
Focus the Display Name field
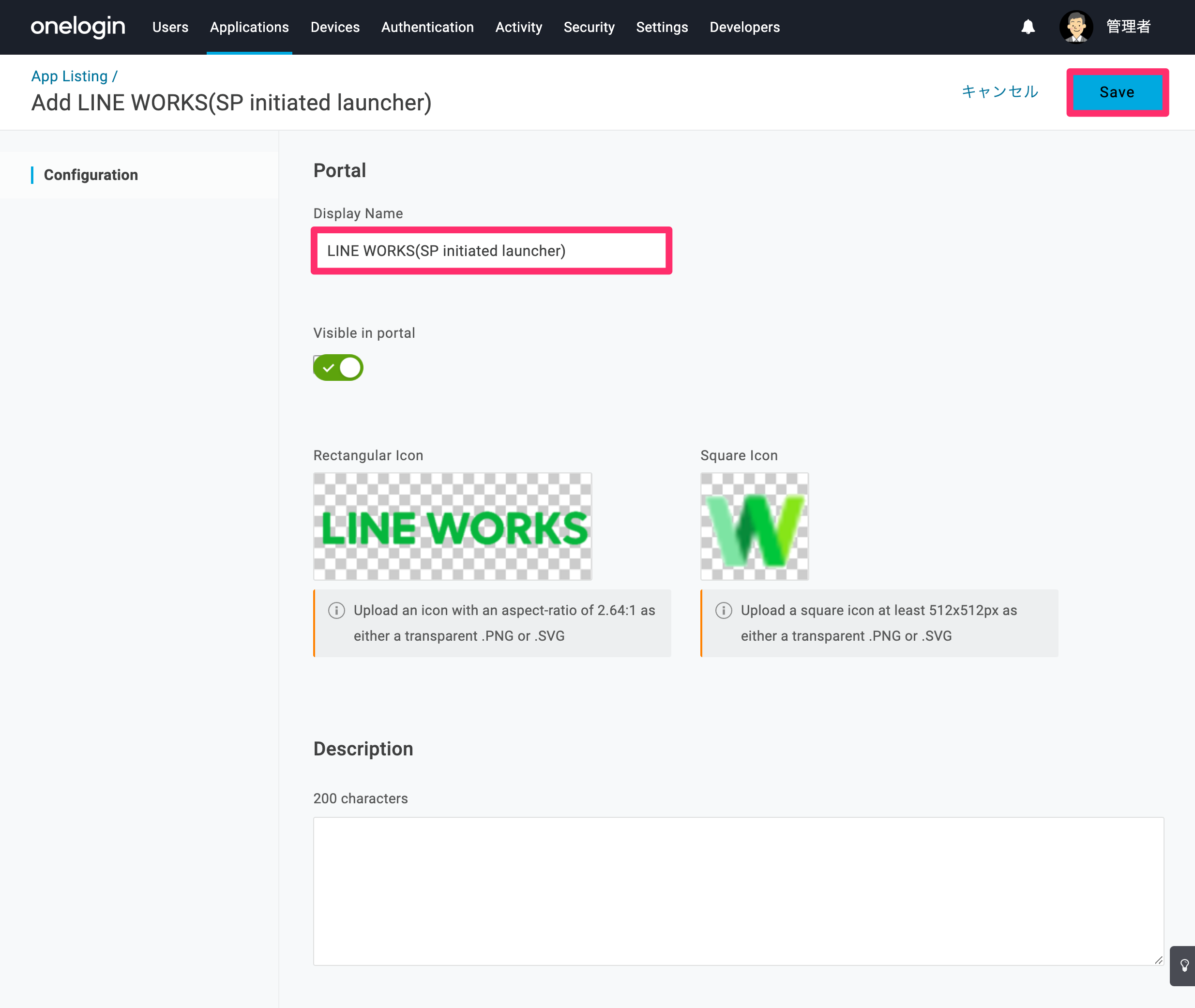491,251
